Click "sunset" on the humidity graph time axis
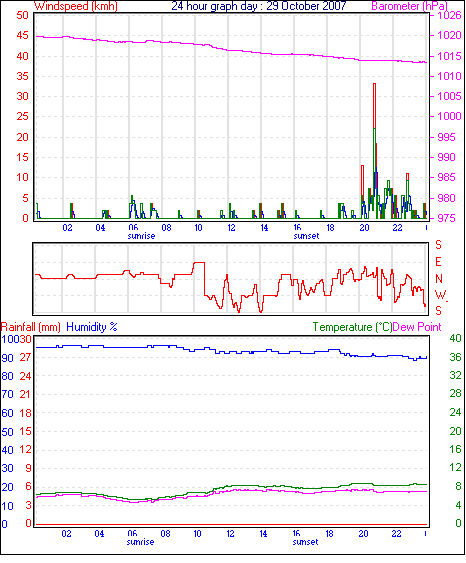Screen dimensions: 466x563 (x=305, y=542)
